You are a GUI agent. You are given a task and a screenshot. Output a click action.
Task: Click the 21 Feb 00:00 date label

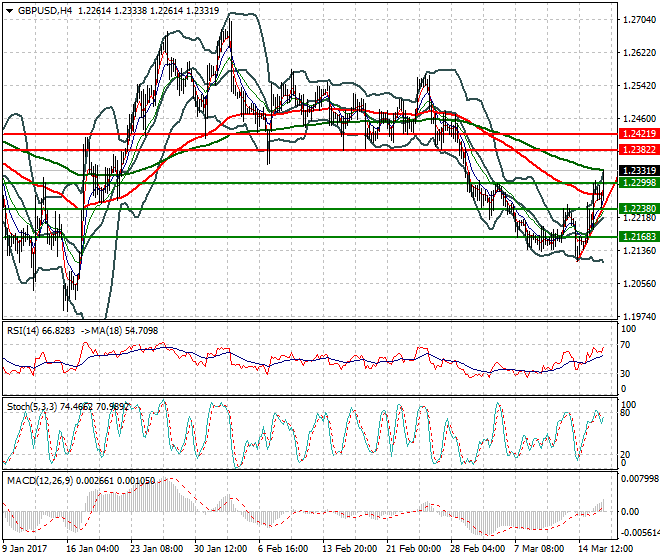413,549
